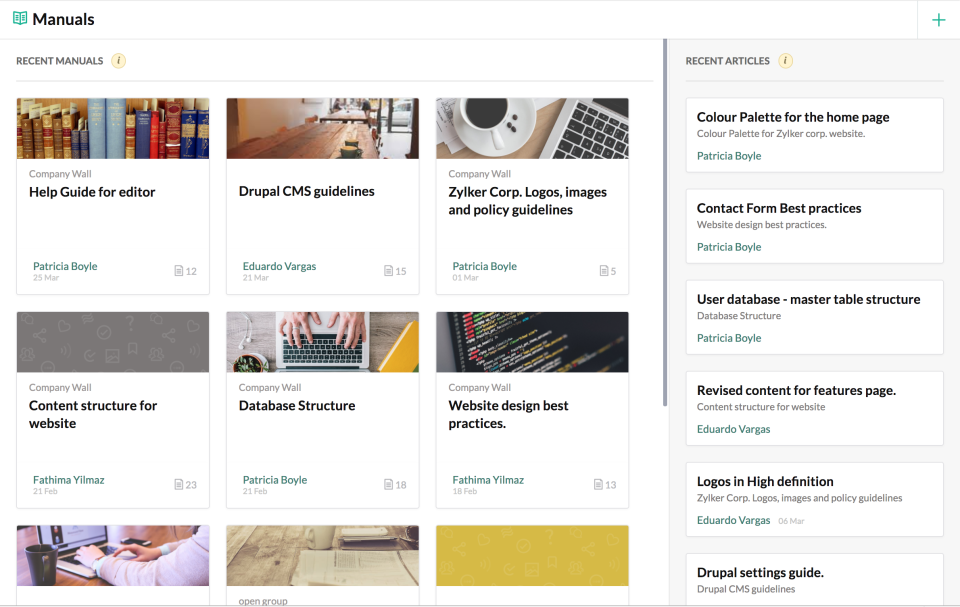Open the Help Guide for editor manual

[x=91, y=191]
